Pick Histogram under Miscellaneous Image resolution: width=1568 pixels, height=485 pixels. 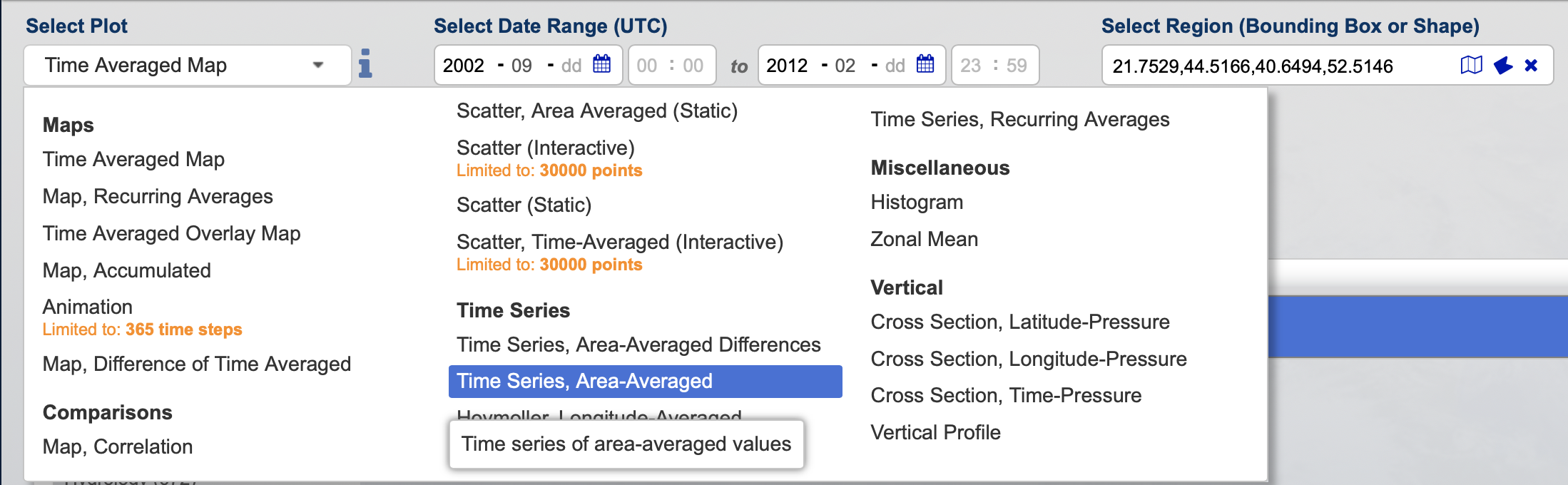coord(917,202)
